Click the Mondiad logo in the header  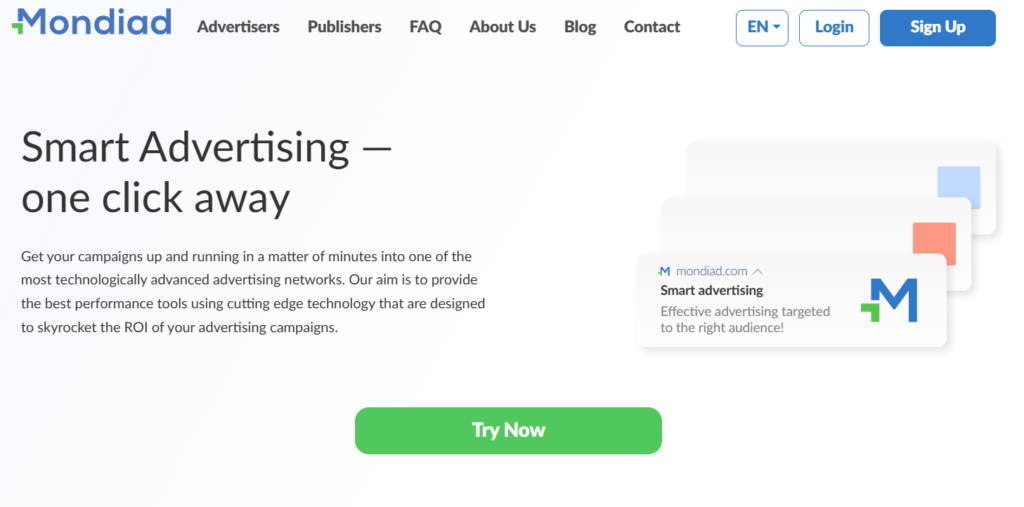click(92, 22)
